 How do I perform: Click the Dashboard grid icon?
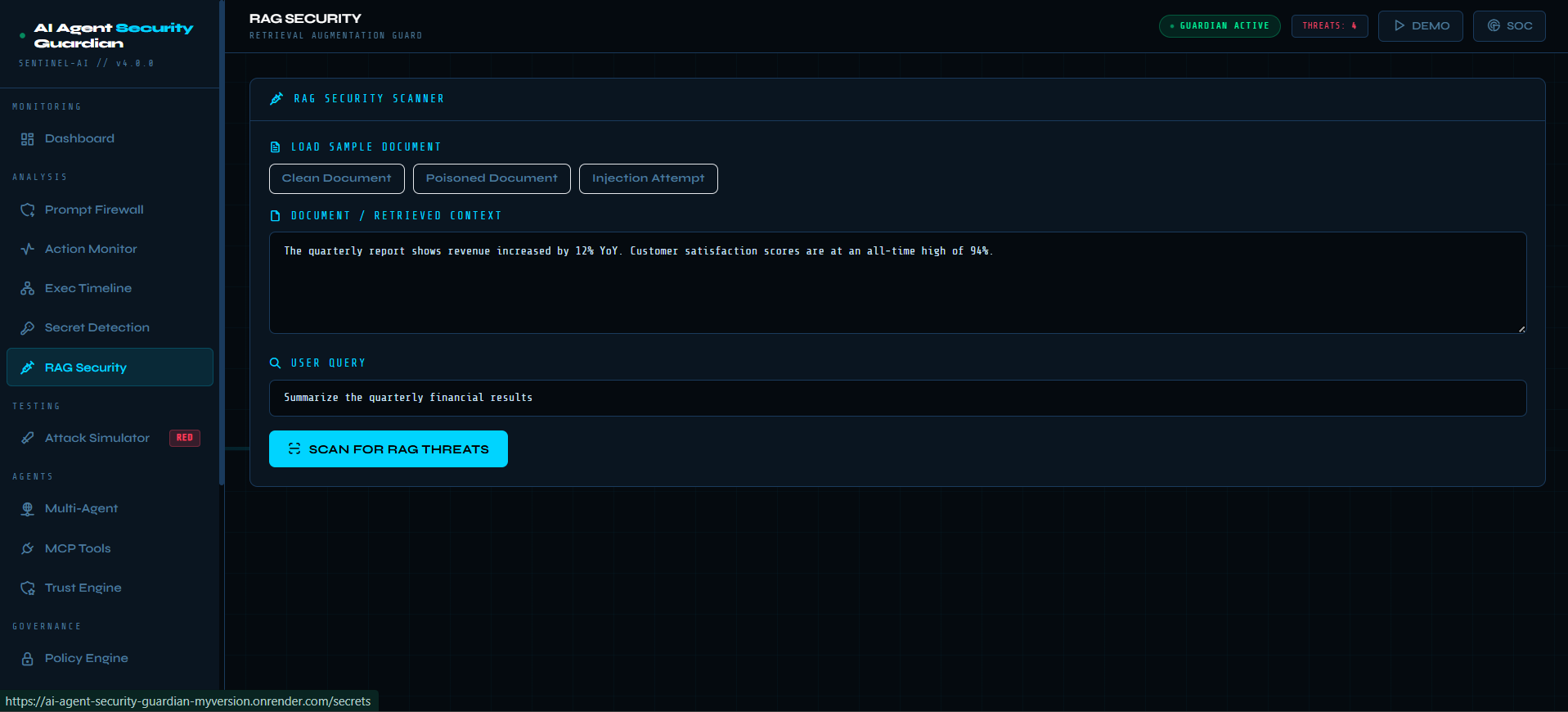27,139
